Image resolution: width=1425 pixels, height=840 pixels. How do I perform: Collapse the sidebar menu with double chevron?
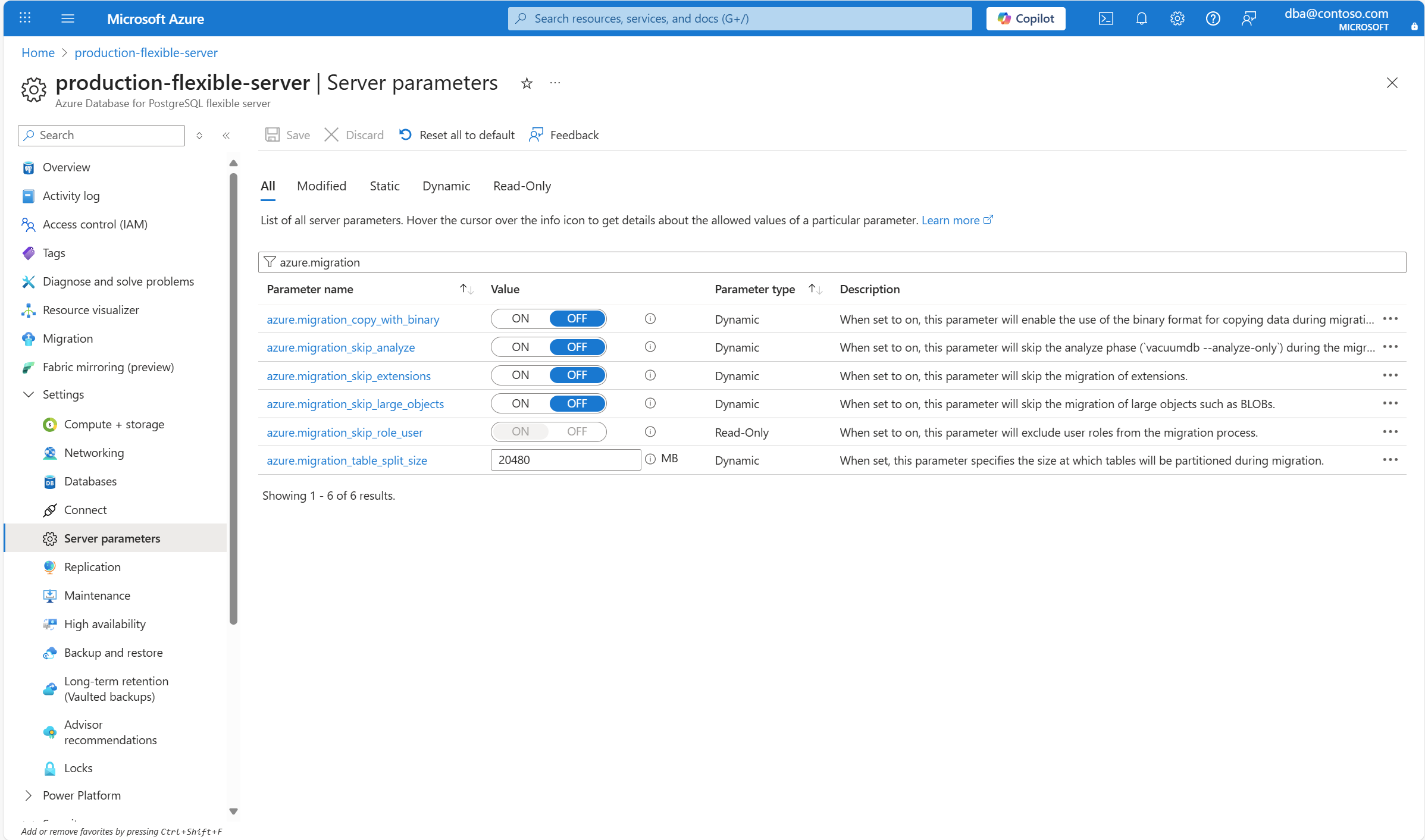tap(226, 136)
